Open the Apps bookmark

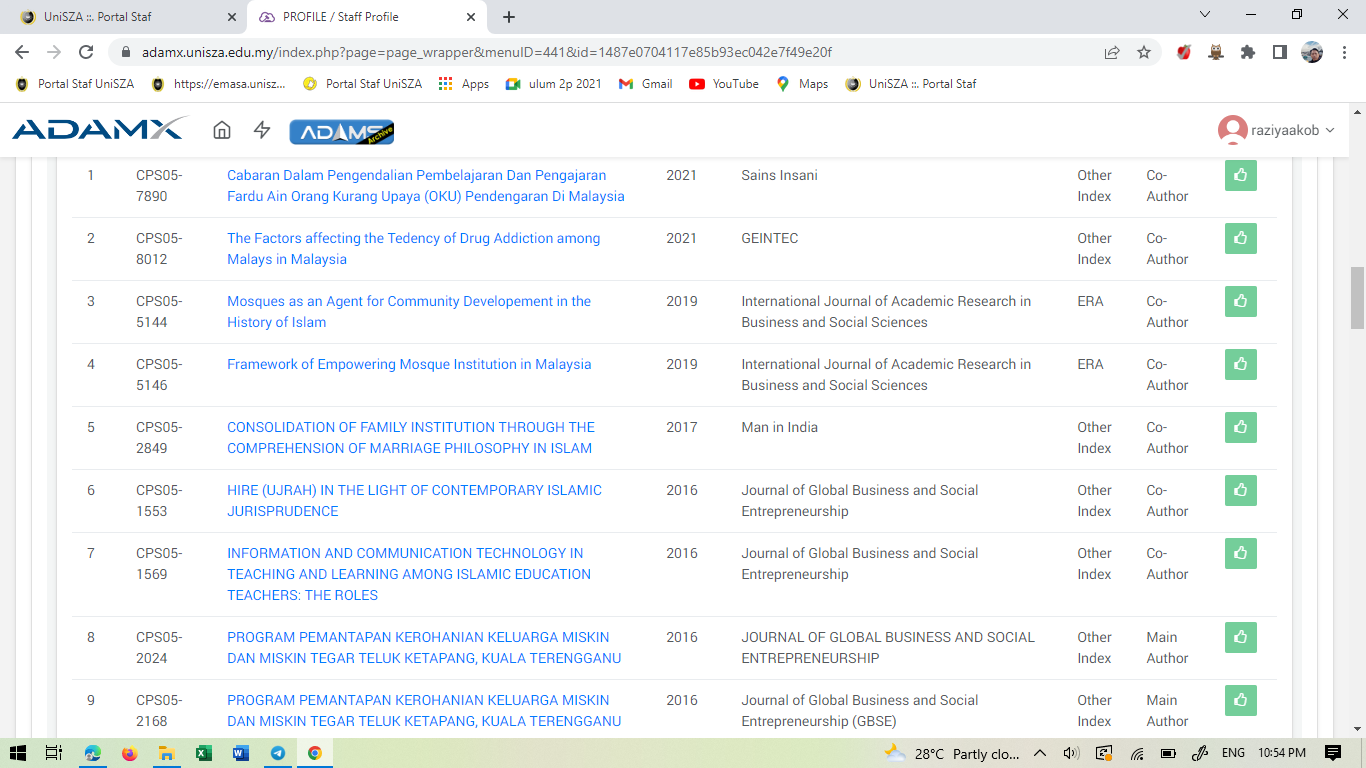[x=464, y=84]
